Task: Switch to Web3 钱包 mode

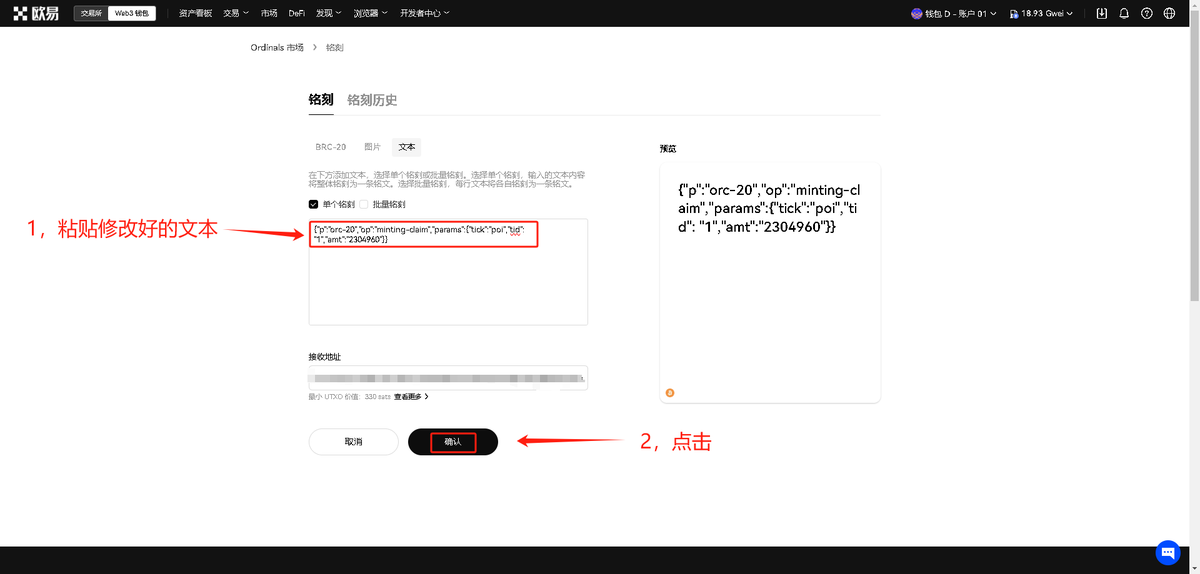Action: (130, 13)
